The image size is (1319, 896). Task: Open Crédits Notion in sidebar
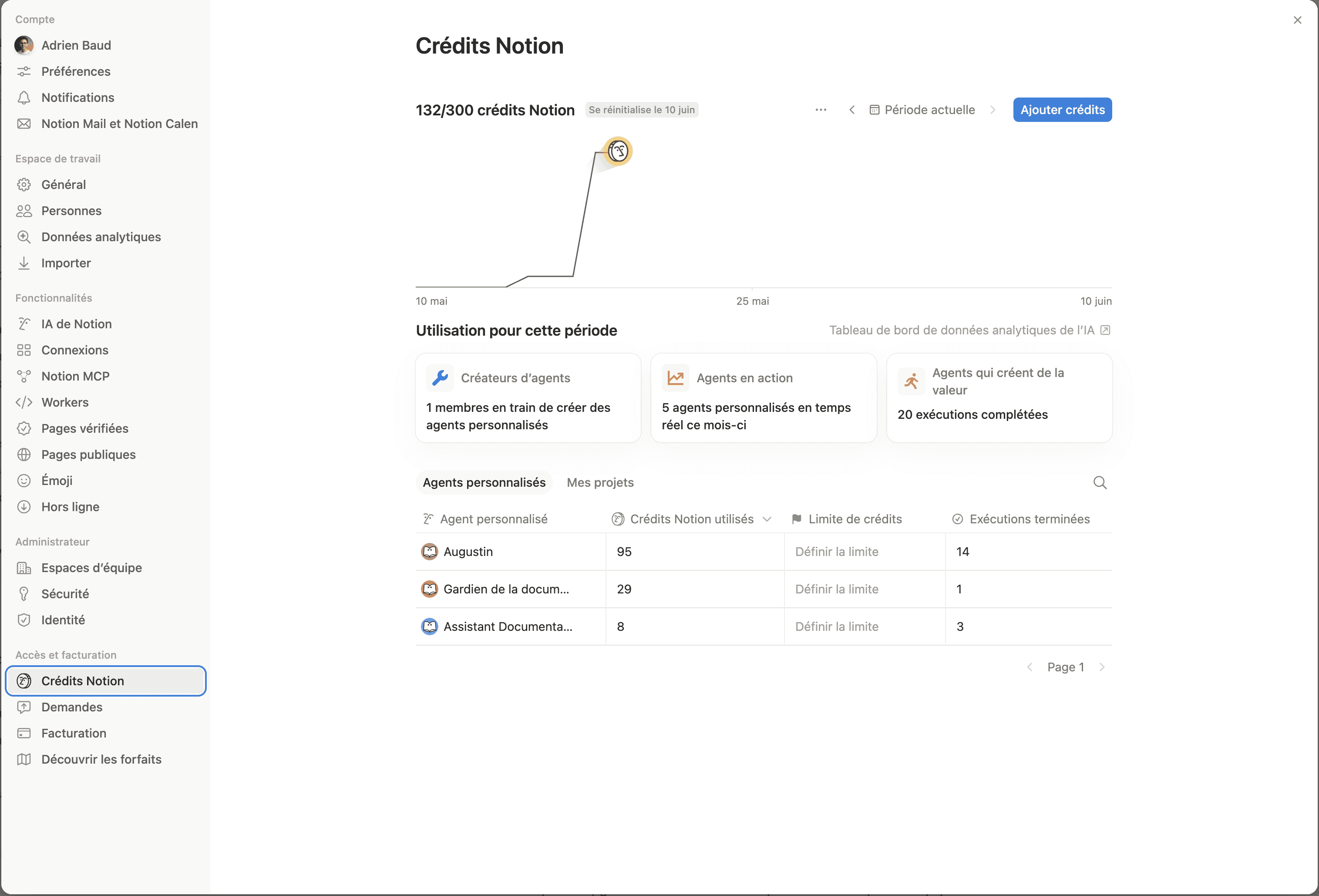pyautogui.click(x=106, y=681)
